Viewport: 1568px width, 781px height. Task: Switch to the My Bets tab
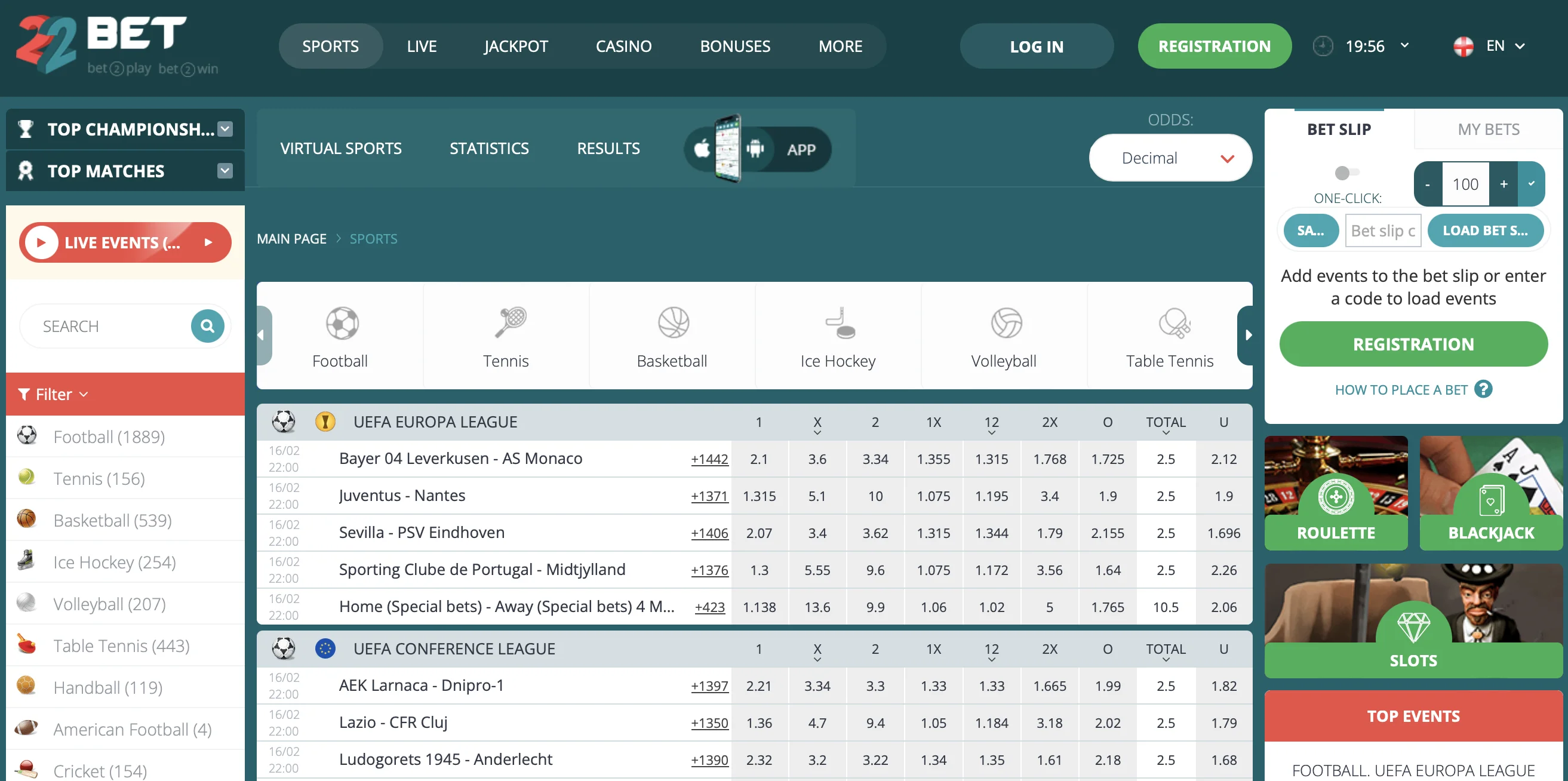[x=1488, y=129]
